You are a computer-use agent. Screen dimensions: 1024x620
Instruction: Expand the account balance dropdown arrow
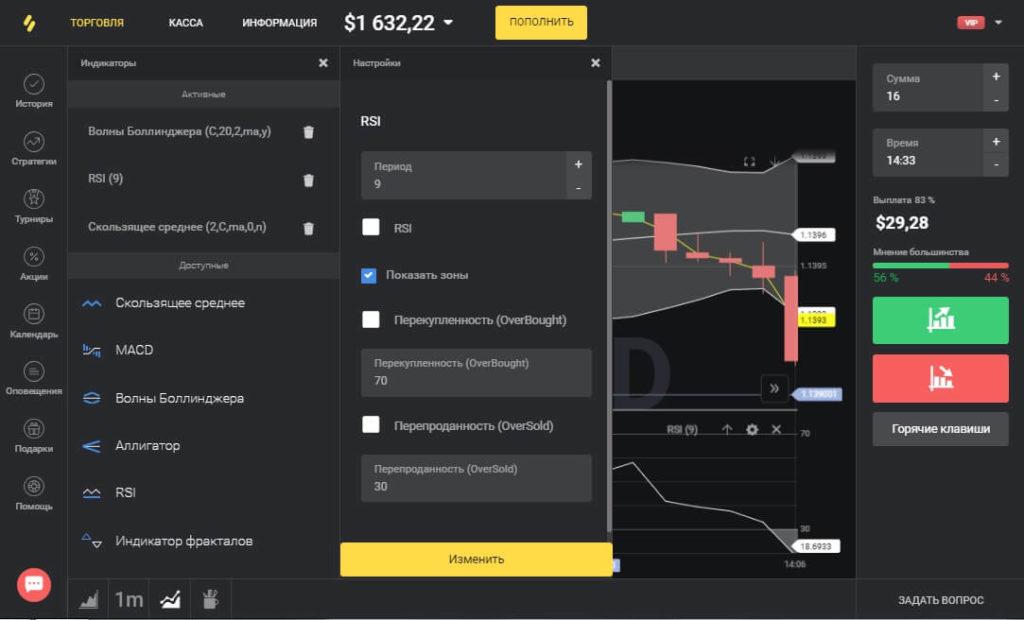[x=448, y=23]
